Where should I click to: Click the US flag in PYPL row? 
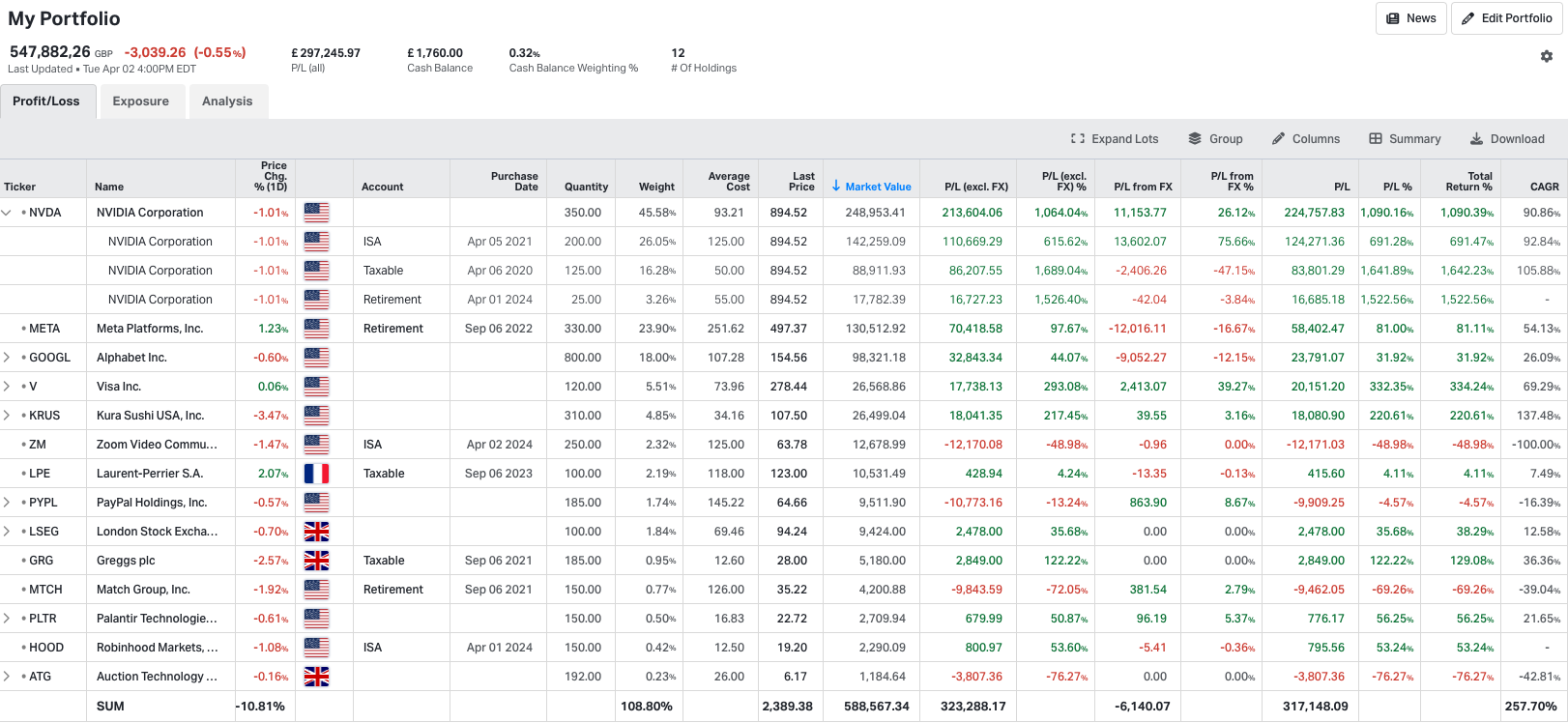[316, 503]
